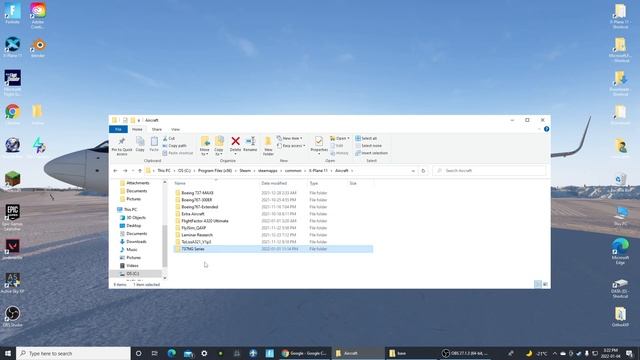Click Edit in the Open group
The width and height of the screenshot is (640, 360).
337,146
